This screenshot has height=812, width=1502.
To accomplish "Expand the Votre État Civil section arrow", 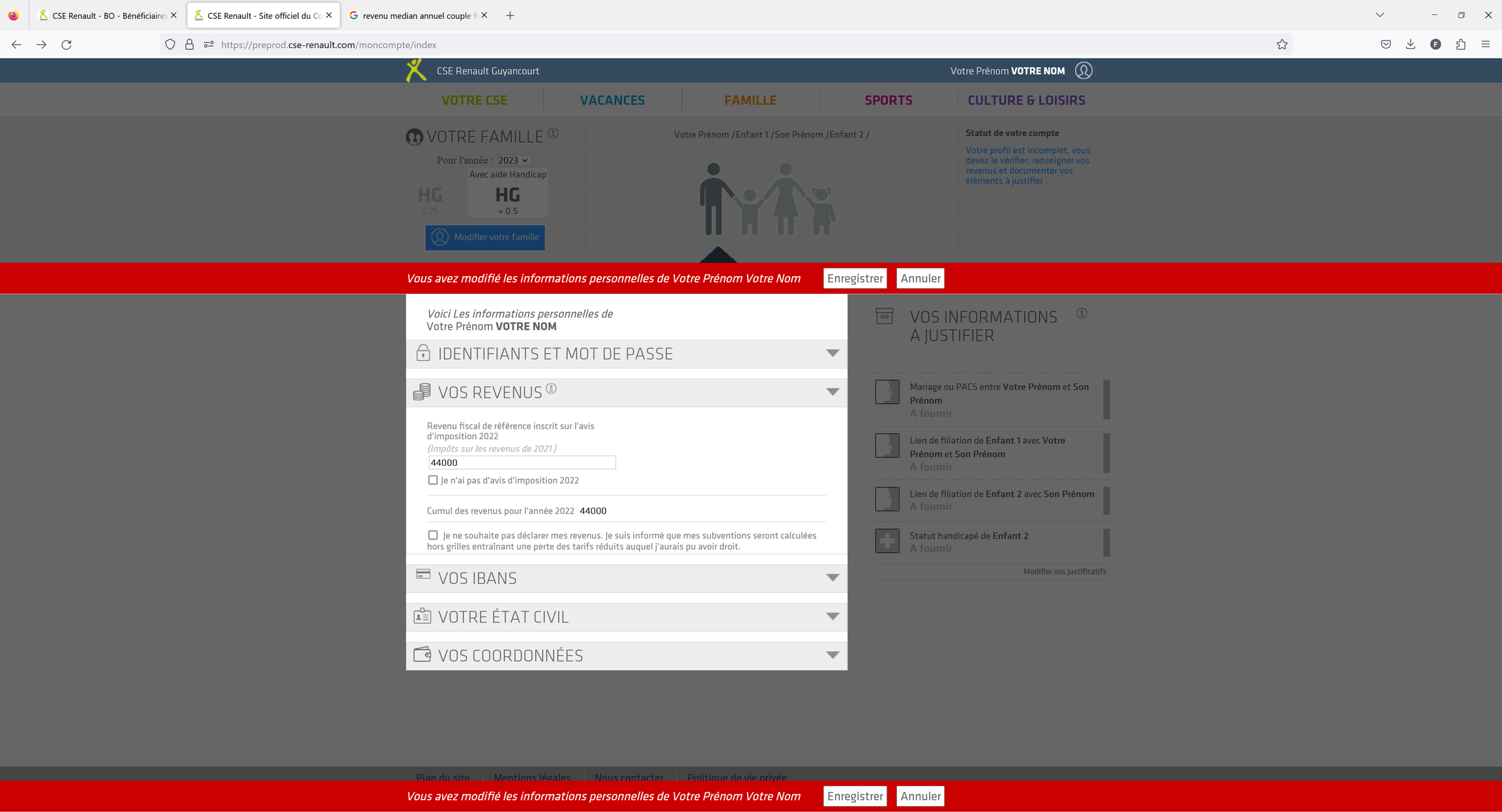I will [832, 616].
